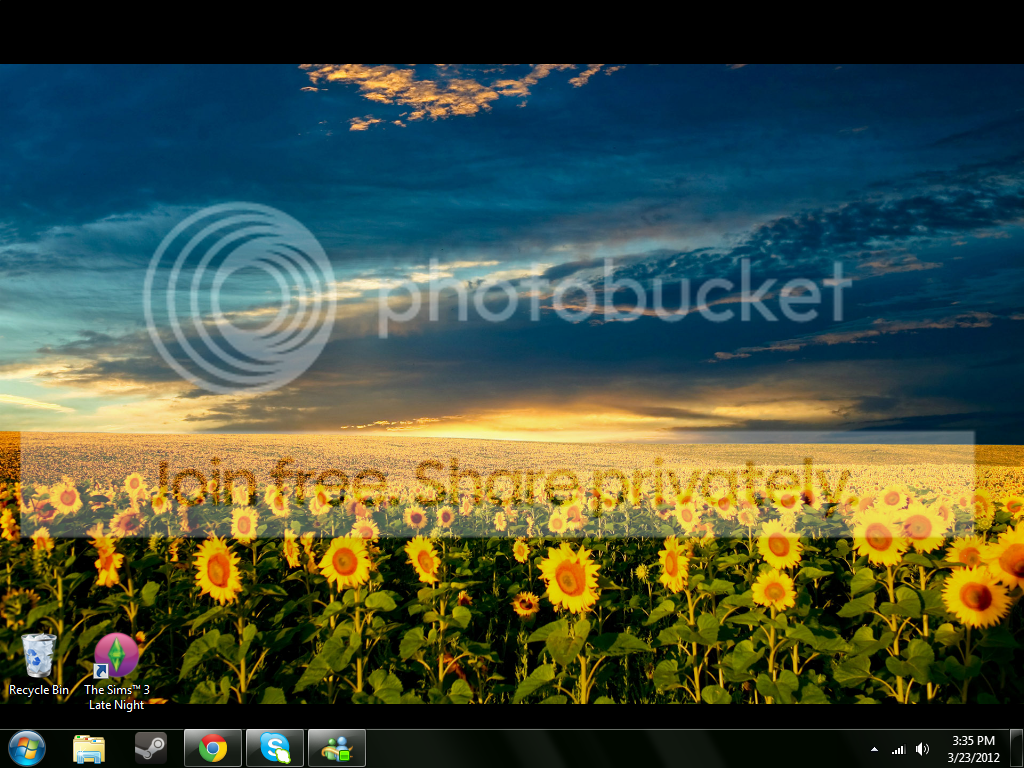Open the Windows Live Messenger taskbar button
The height and width of the screenshot is (768, 1024).
coord(337,748)
